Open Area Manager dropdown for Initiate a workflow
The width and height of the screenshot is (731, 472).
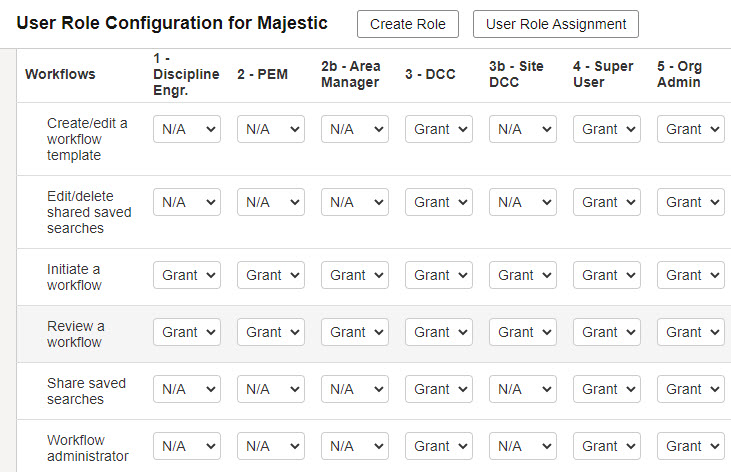pyautogui.click(x=355, y=275)
